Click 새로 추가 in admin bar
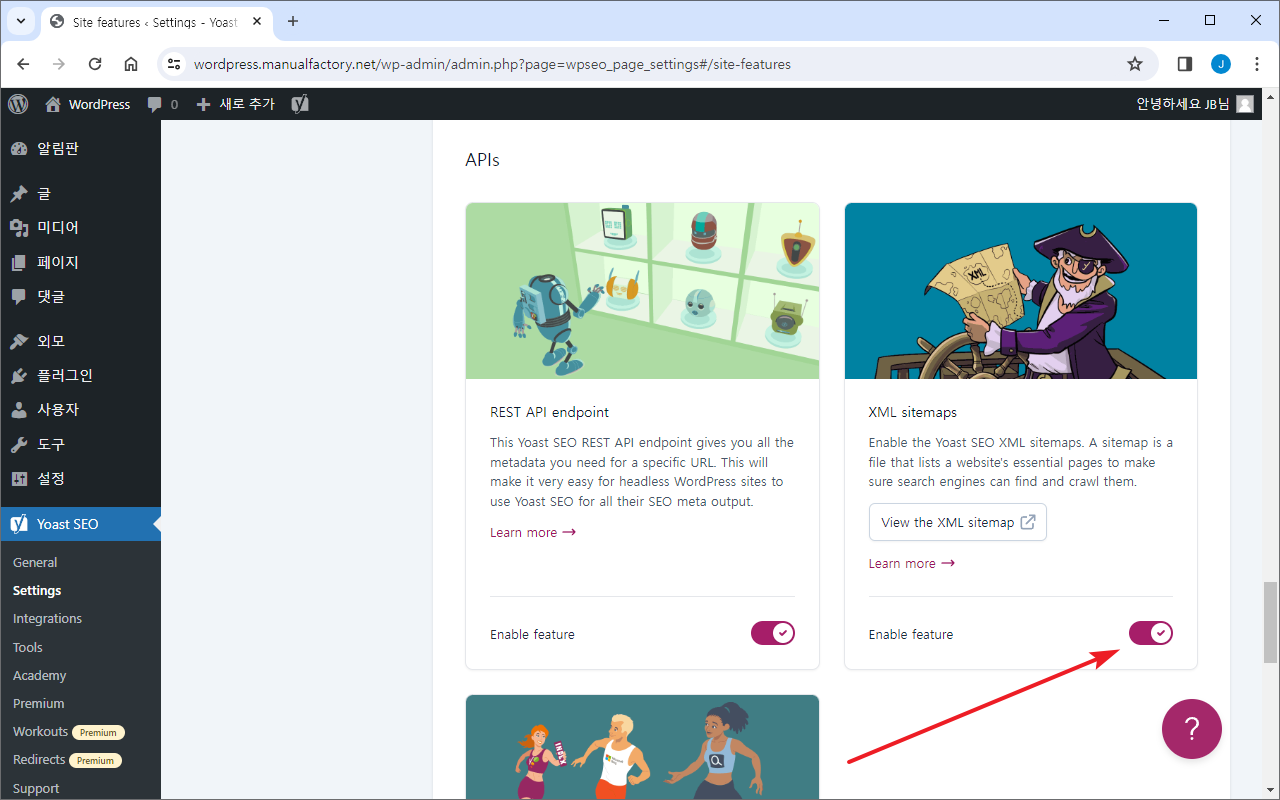The width and height of the screenshot is (1280, 800). tap(235, 104)
